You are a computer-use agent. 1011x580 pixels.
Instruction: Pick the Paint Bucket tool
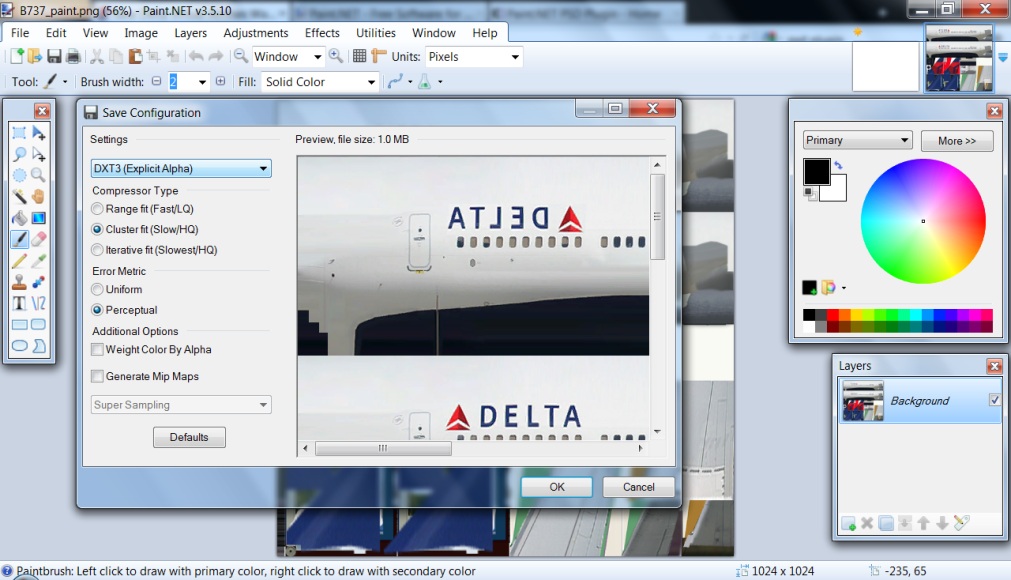coord(19,218)
